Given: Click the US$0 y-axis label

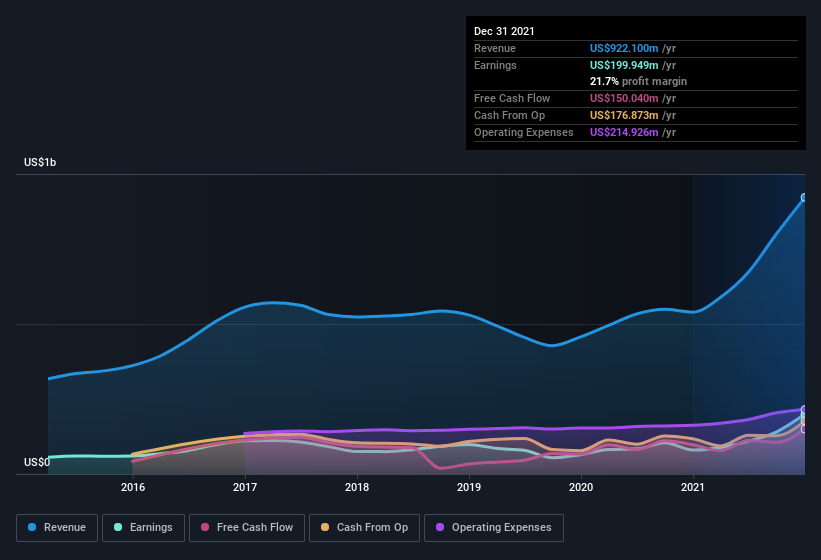Looking at the screenshot, I should [37, 462].
